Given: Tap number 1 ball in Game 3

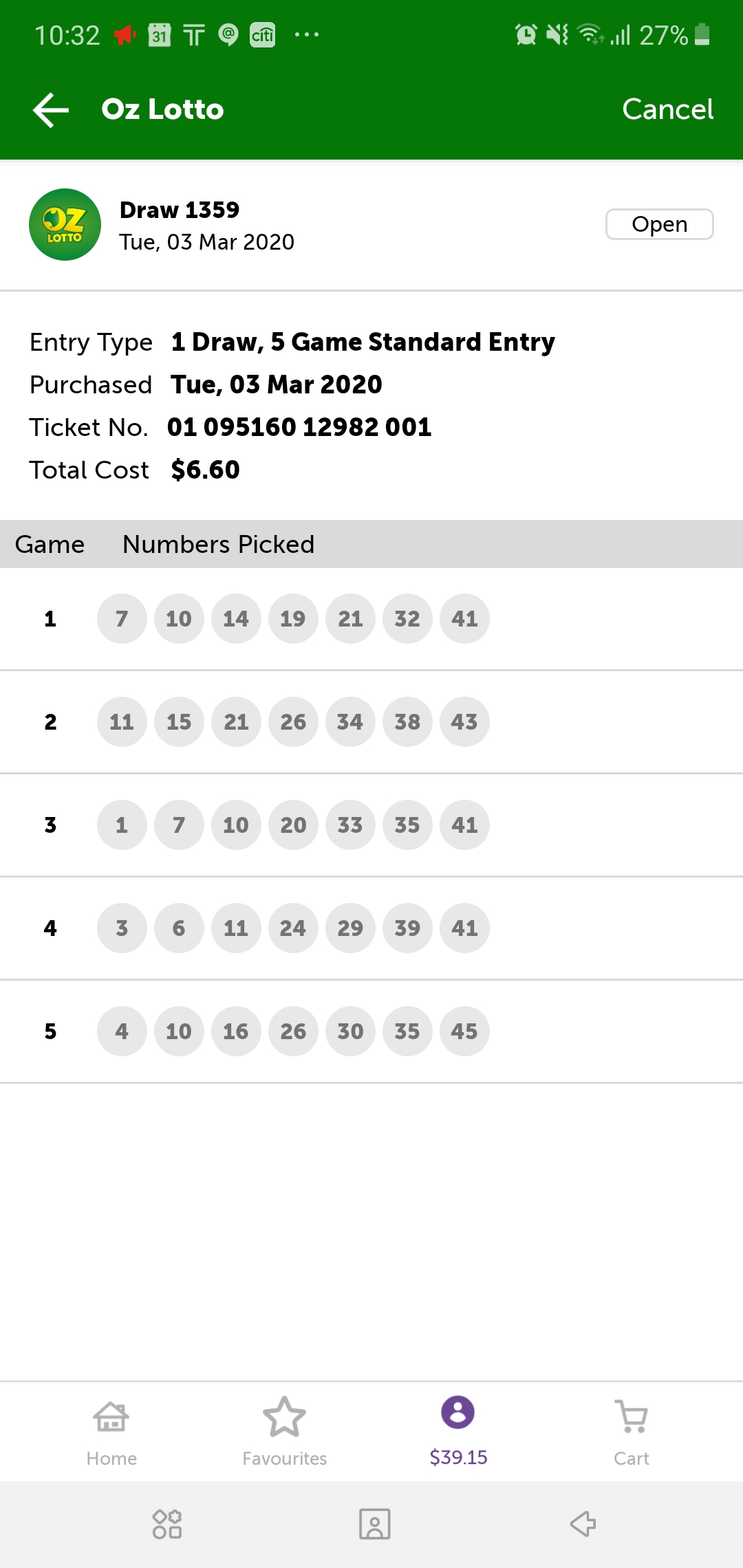Looking at the screenshot, I should [122, 825].
